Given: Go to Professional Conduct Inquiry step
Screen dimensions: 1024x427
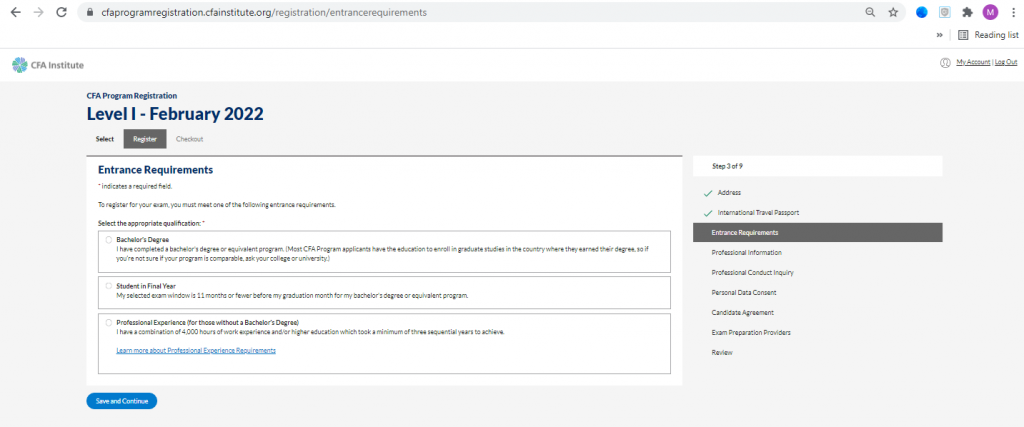Looking at the screenshot, I should [752, 272].
